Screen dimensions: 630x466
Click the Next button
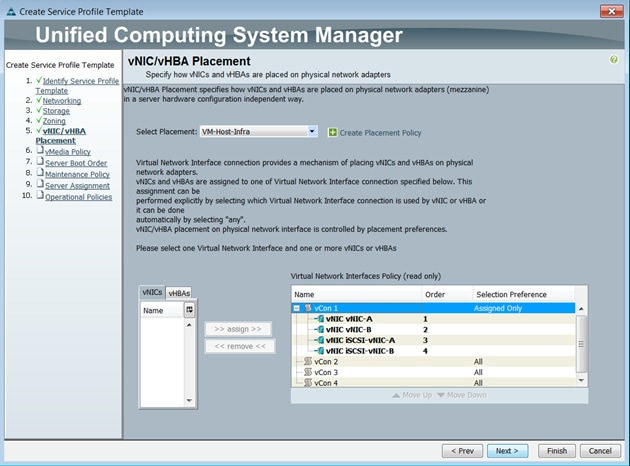pyautogui.click(x=507, y=451)
